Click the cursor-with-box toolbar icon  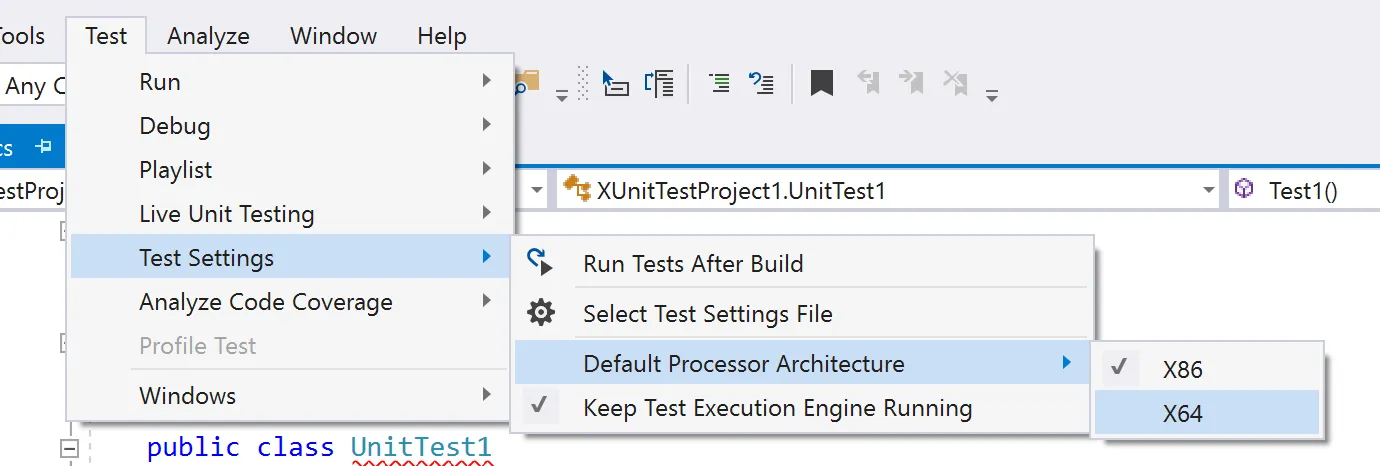615,83
